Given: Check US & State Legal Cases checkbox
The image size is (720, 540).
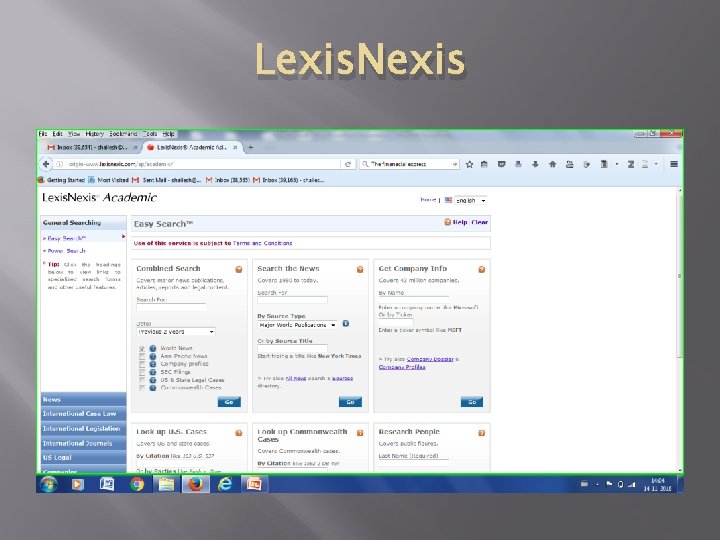Looking at the screenshot, I should pyautogui.click(x=142, y=380).
